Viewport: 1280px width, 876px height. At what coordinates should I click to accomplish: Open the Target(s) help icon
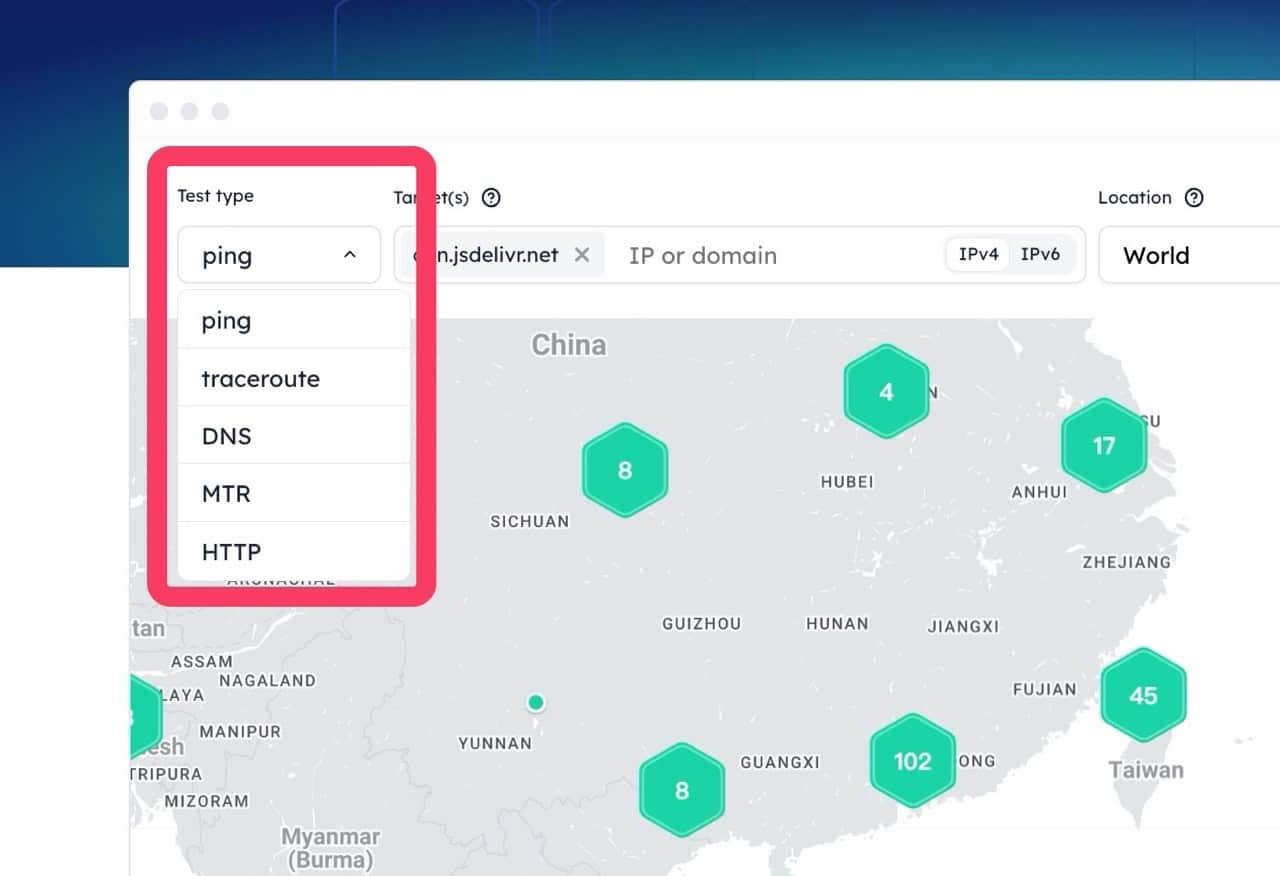click(491, 197)
